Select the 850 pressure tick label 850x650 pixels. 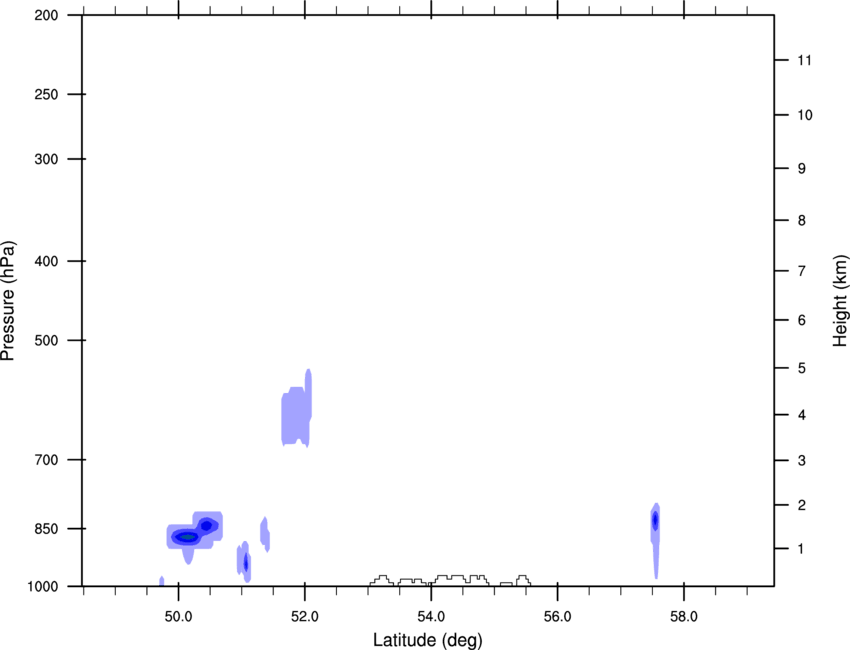click(x=46, y=529)
